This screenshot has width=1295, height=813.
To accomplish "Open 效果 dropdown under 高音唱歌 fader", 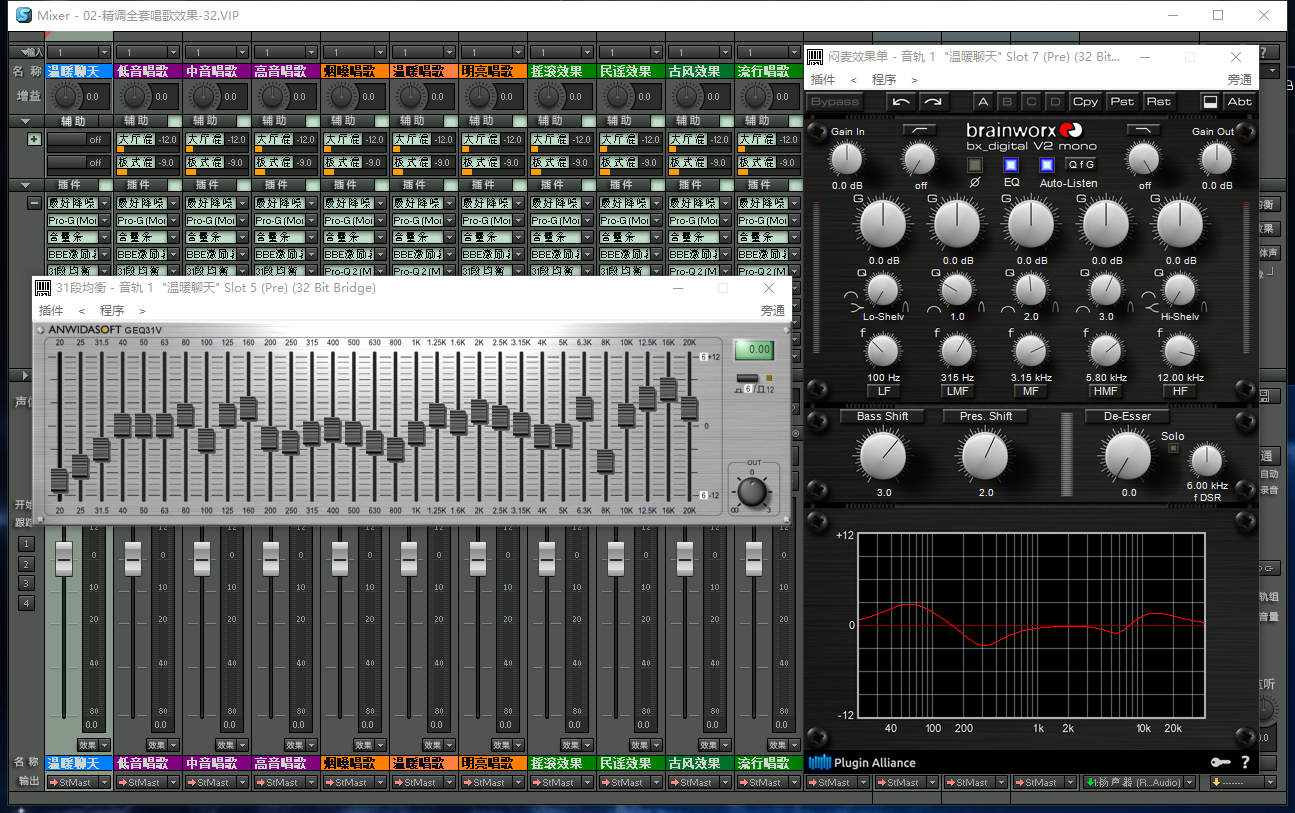I will (311, 745).
